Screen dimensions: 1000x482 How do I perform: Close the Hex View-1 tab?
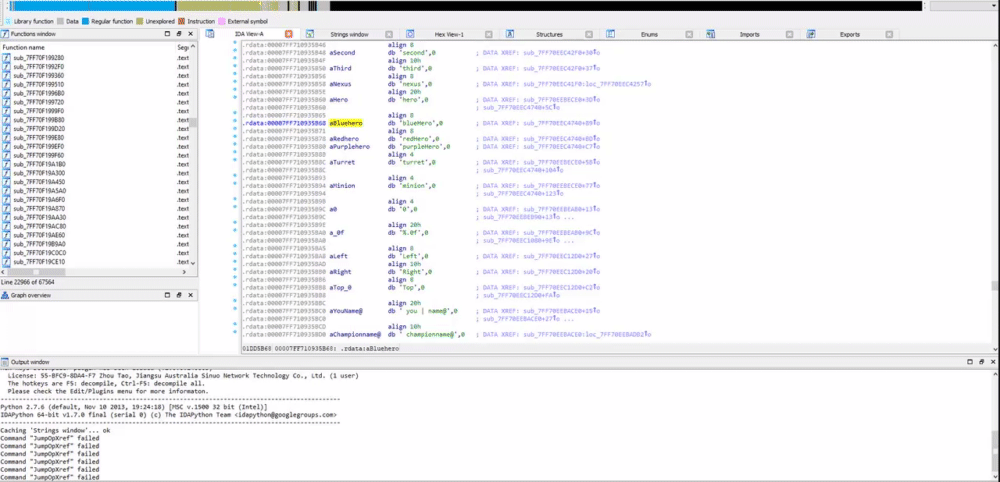489,34
